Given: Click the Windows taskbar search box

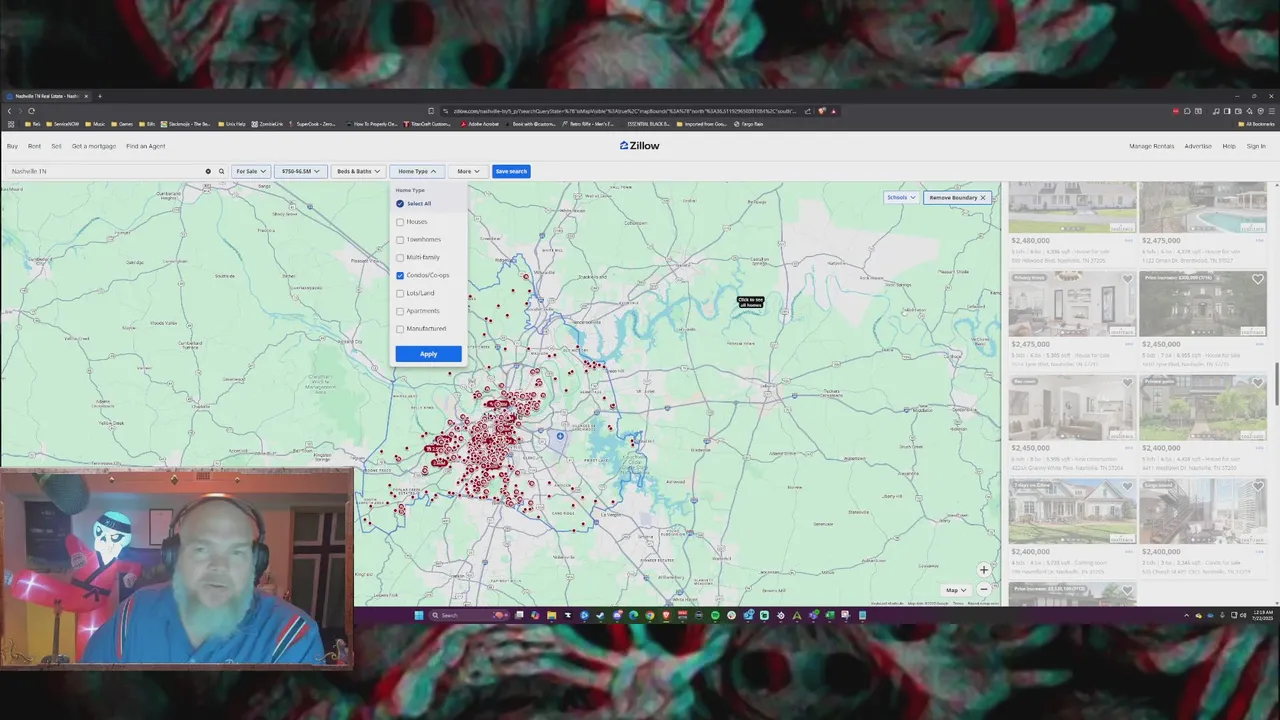Looking at the screenshot, I should click(468, 615).
